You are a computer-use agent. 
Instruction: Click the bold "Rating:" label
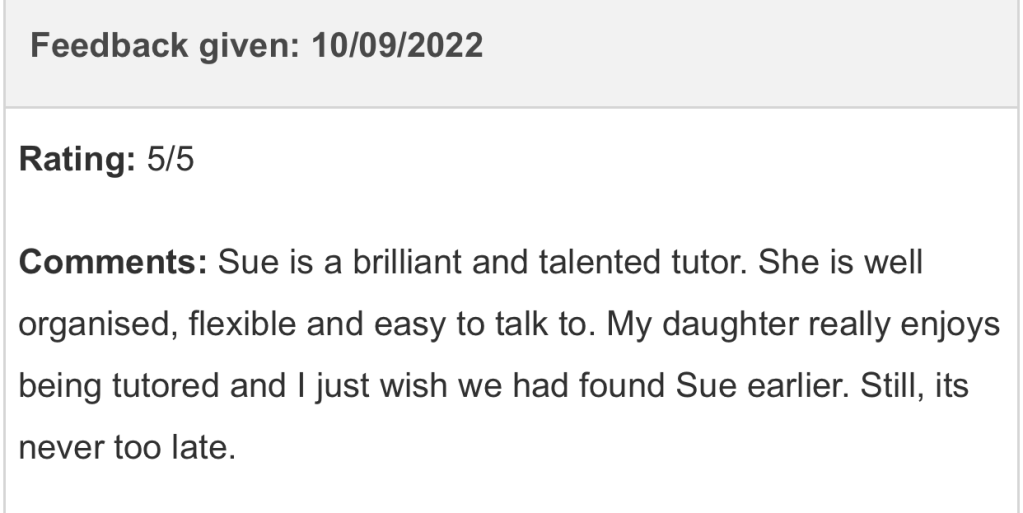(x=78, y=162)
